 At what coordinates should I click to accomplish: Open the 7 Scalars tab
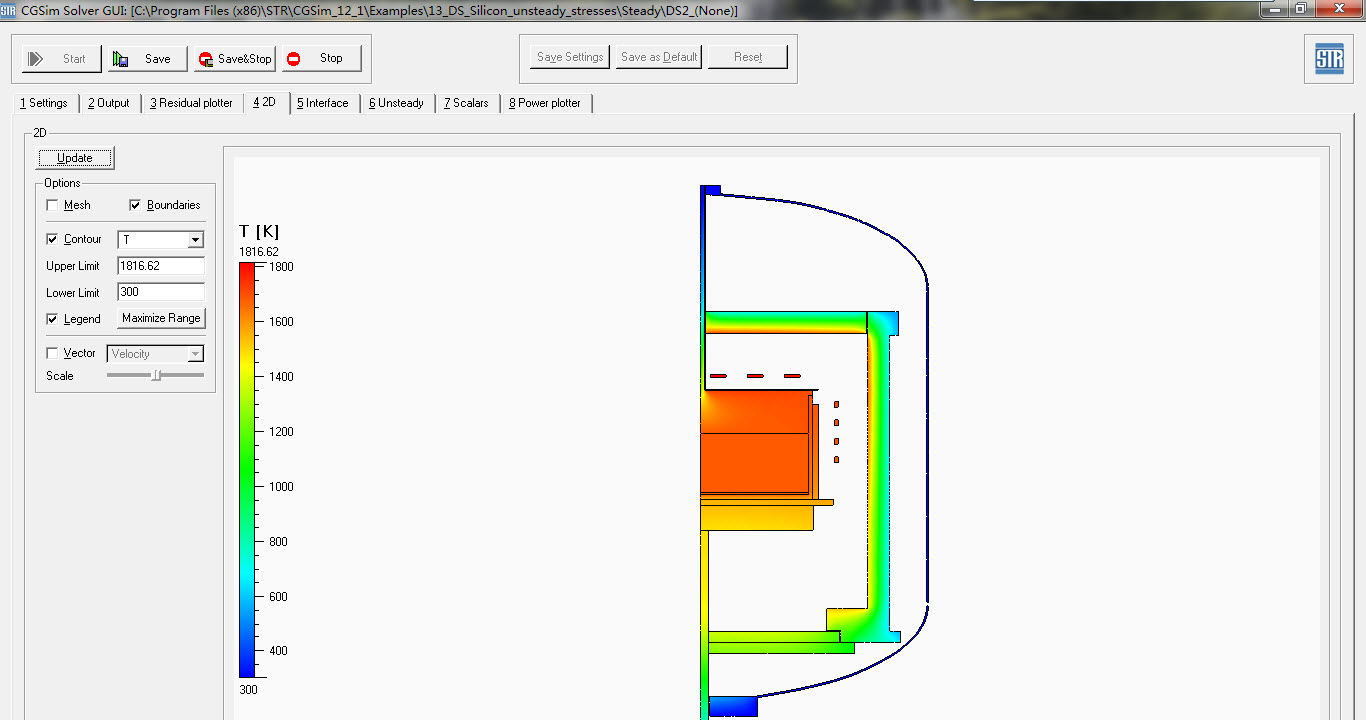(467, 103)
